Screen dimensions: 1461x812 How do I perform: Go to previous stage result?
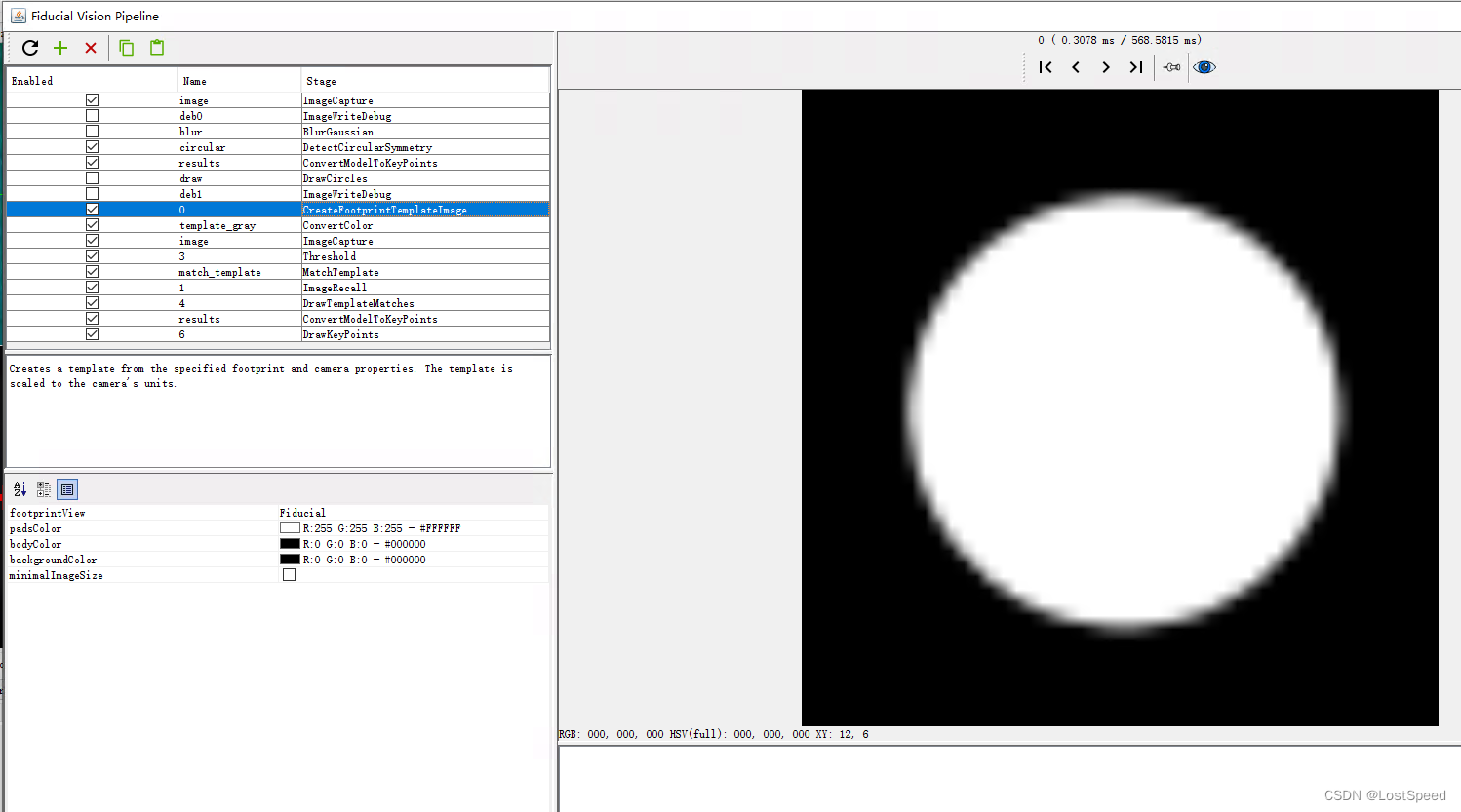tap(1076, 67)
